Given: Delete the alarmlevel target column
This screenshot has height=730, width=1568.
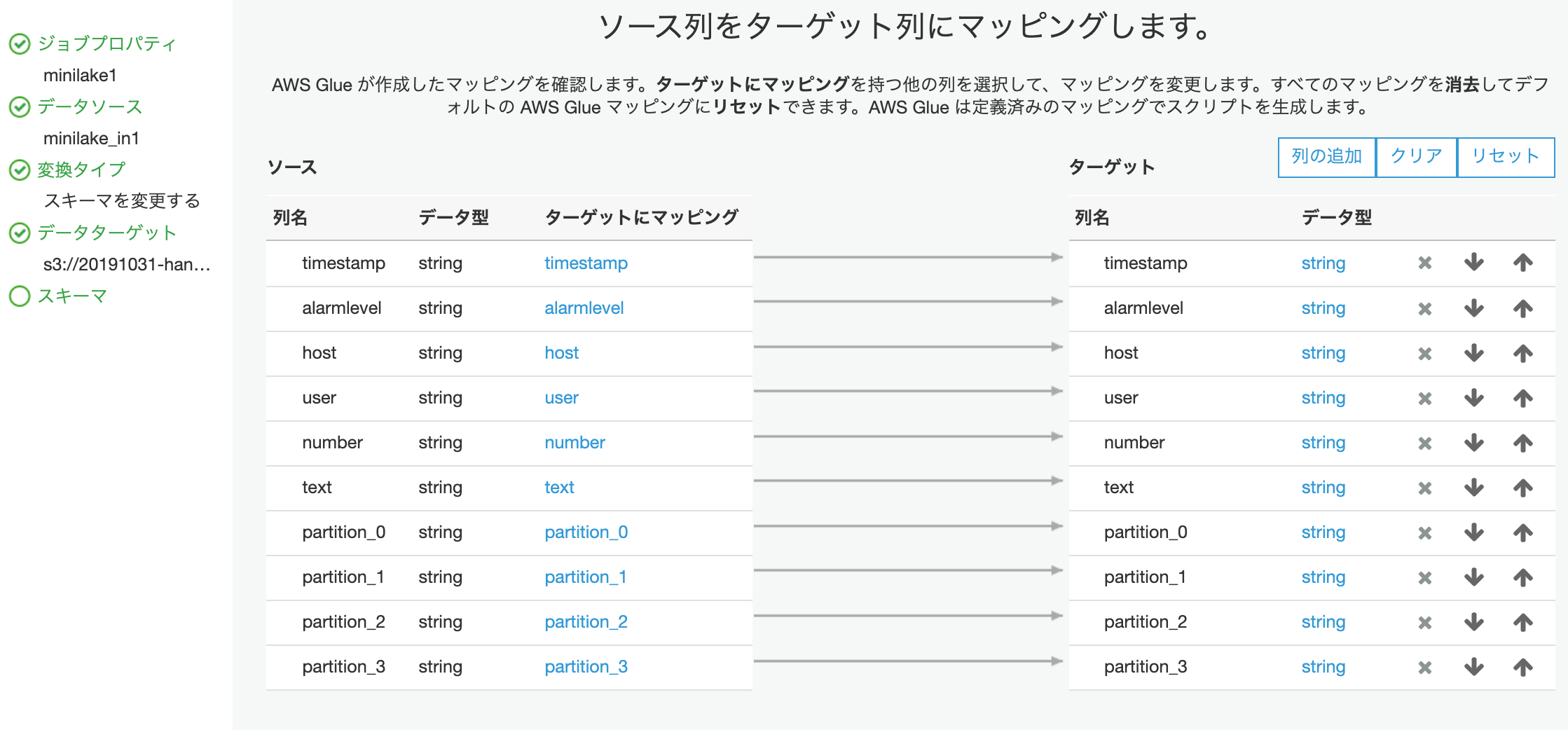Looking at the screenshot, I should pos(1424,308).
